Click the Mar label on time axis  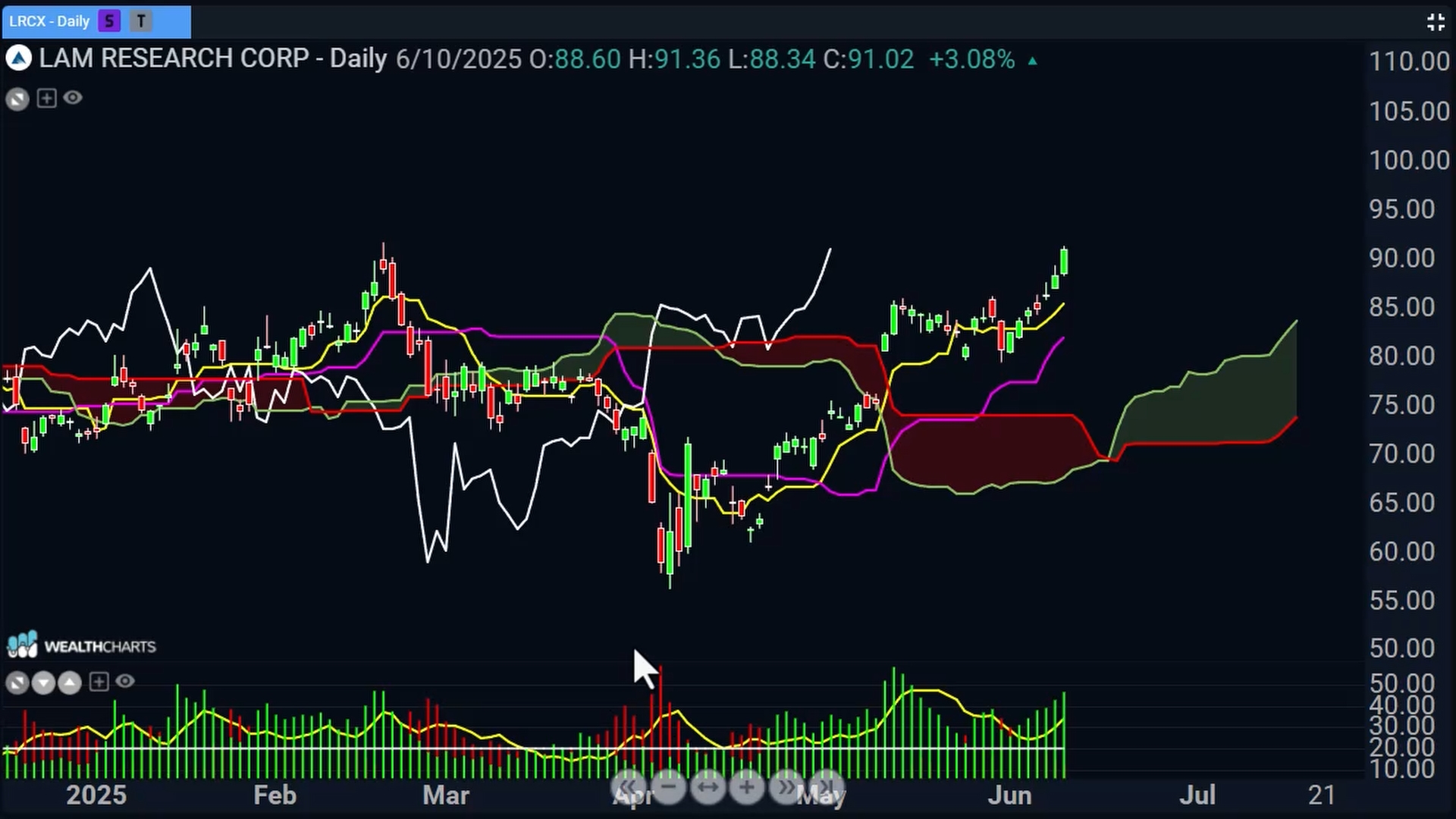(x=446, y=795)
